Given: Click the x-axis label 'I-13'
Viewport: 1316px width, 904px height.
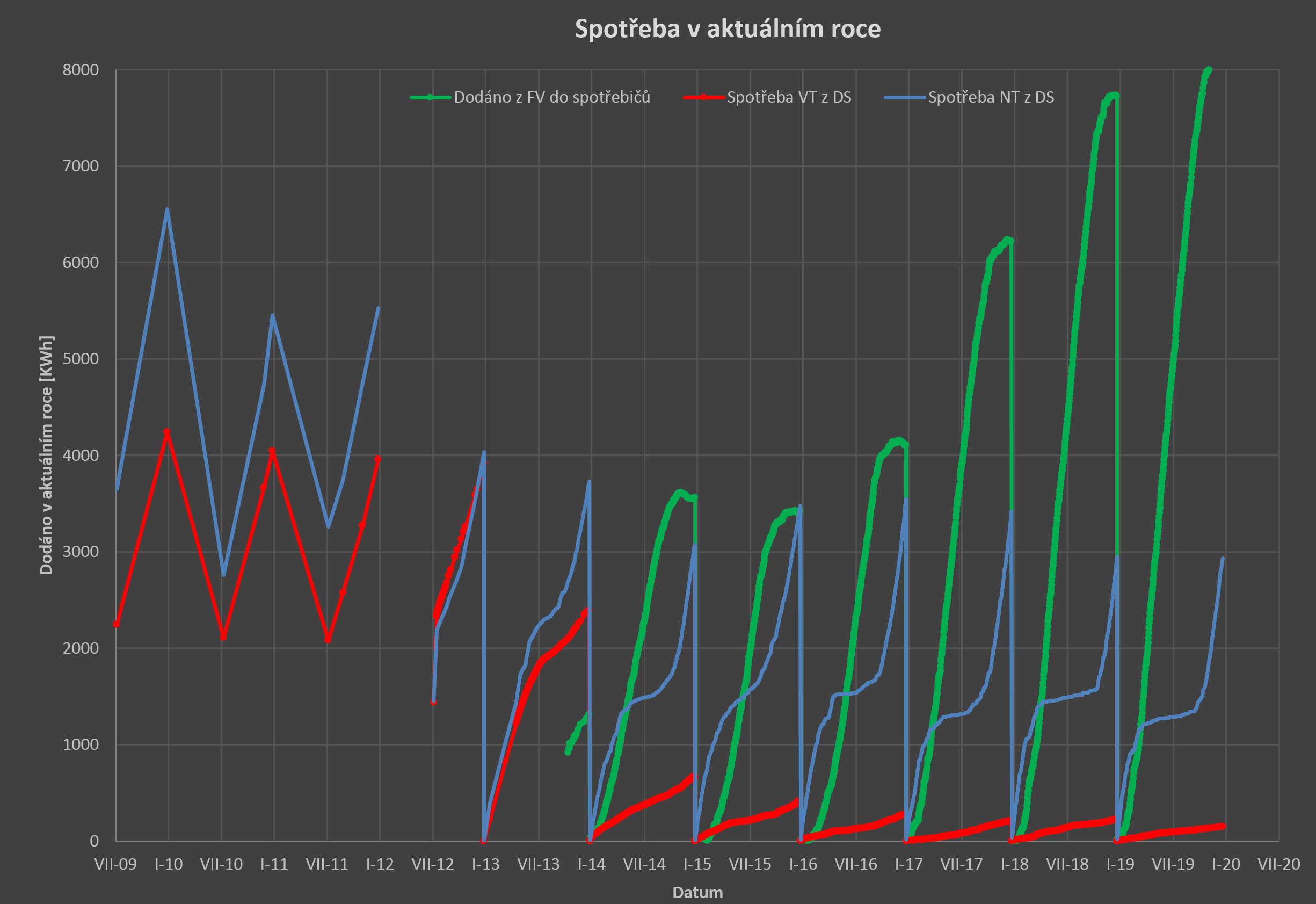Looking at the screenshot, I should coord(485,864).
